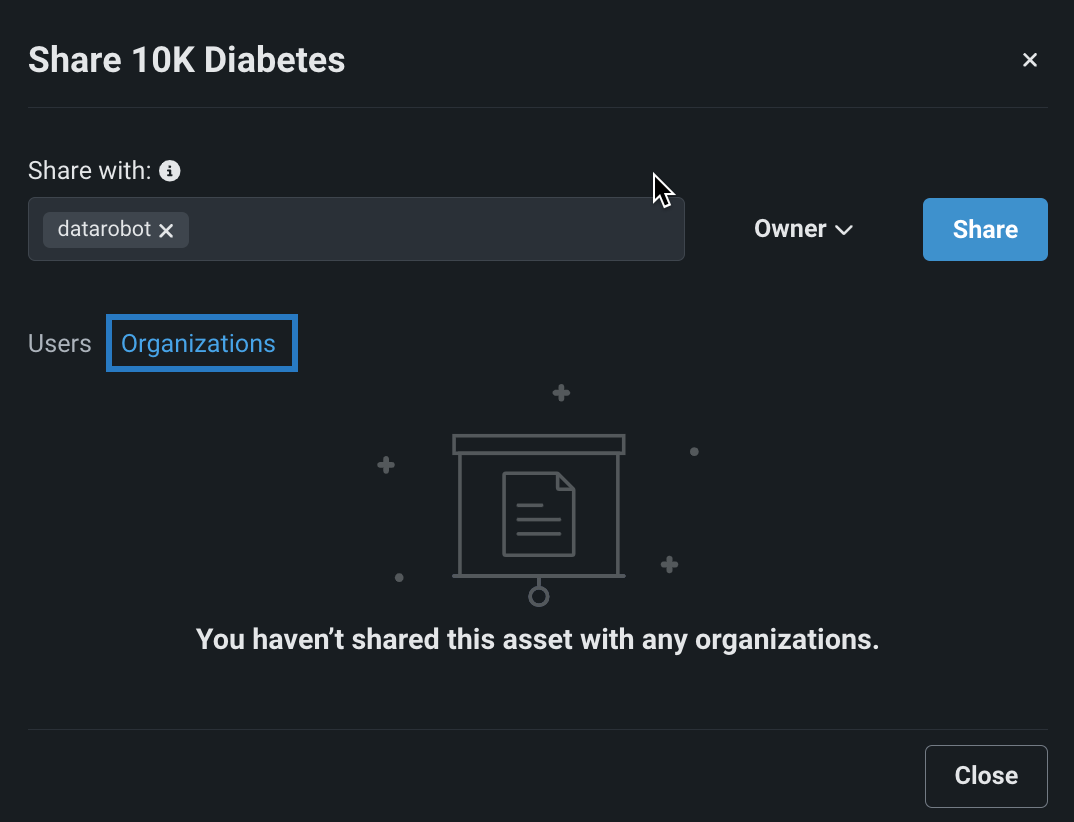The width and height of the screenshot is (1074, 822).
Task: Switch to the Users tab
Action: tap(60, 343)
